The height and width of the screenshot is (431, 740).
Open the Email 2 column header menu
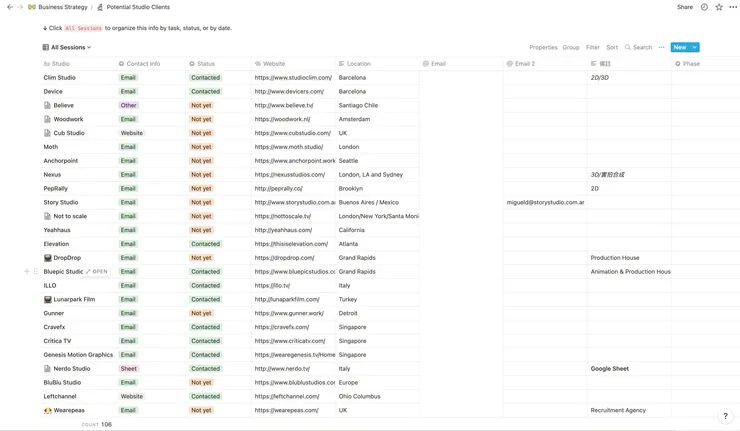click(521, 64)
